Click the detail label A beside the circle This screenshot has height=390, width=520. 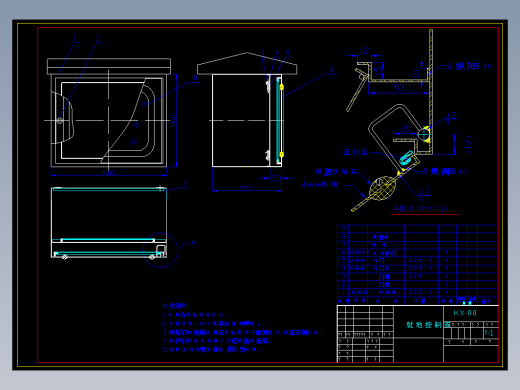tap(193, 243)
